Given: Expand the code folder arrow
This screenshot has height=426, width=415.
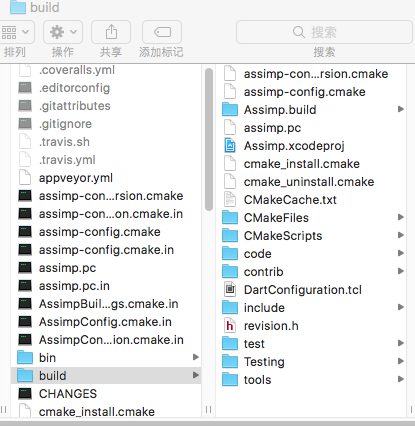Looking at the screenshot, I should coord(401,253).
